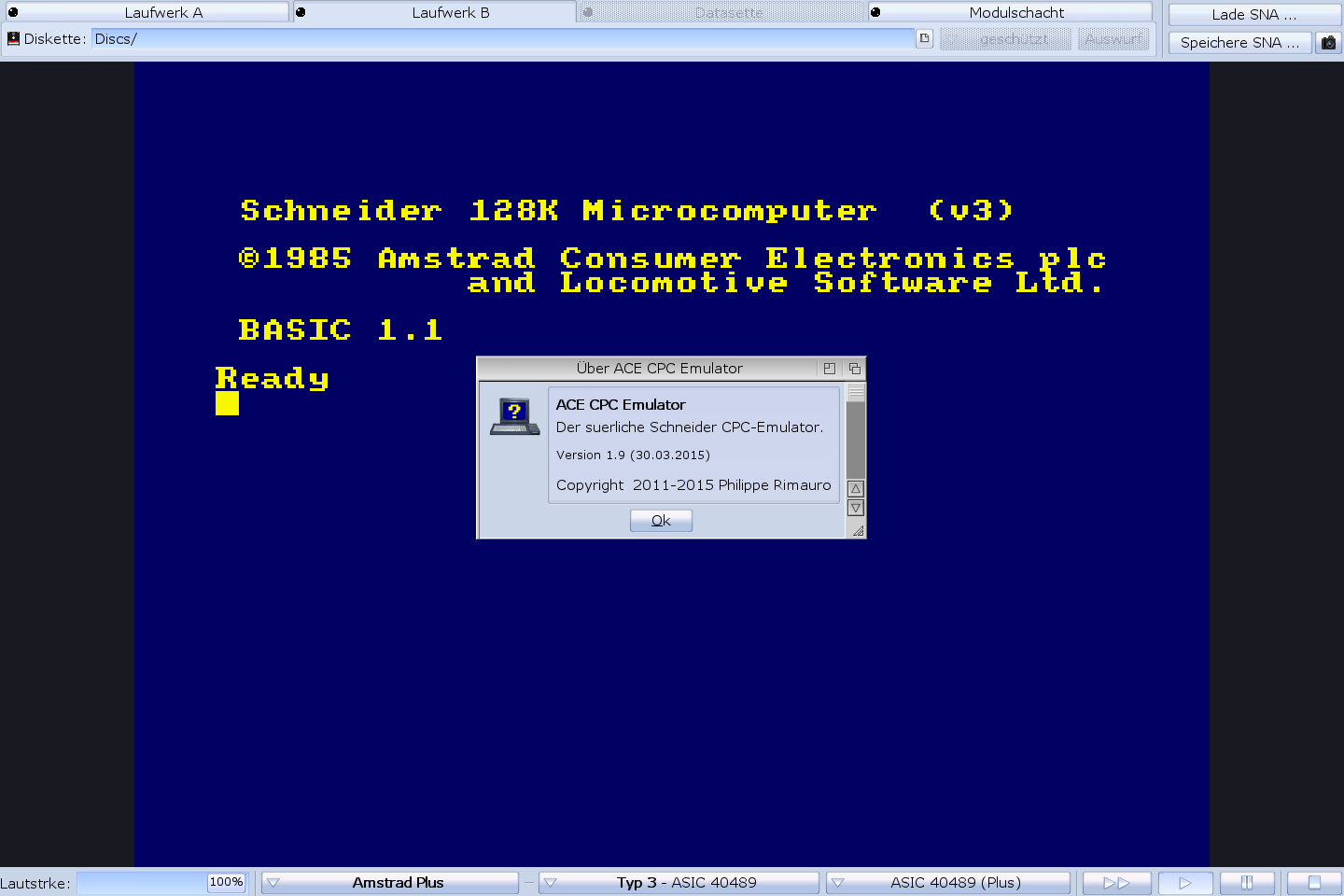Open the Modulschacht cartridge tab

(x=1010, y=12)
